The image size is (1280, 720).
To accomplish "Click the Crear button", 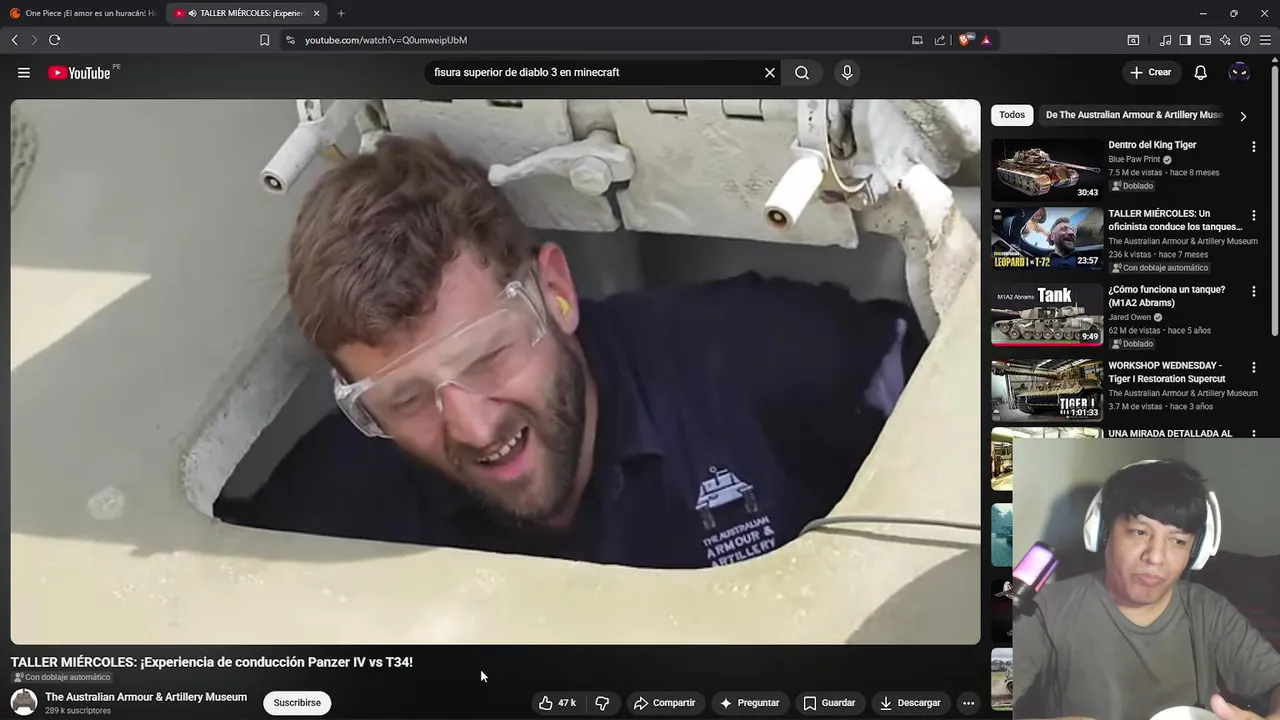I will 1150,72.
